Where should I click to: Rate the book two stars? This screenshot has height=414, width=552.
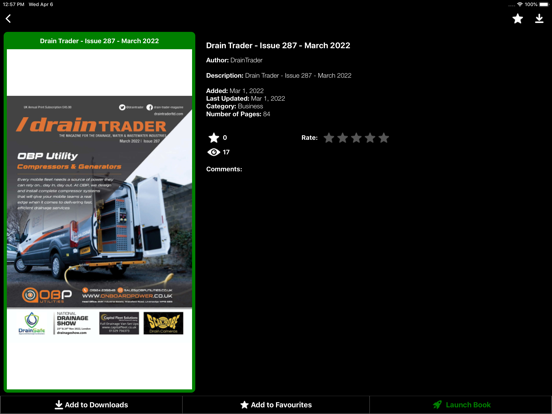343,138
